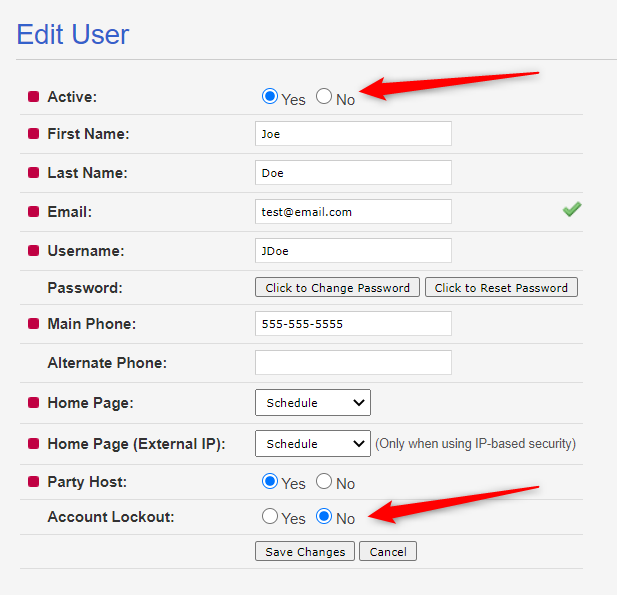
Task: Click the required marker beside Email
Action: pyautogui.click(x=33, y=211)
